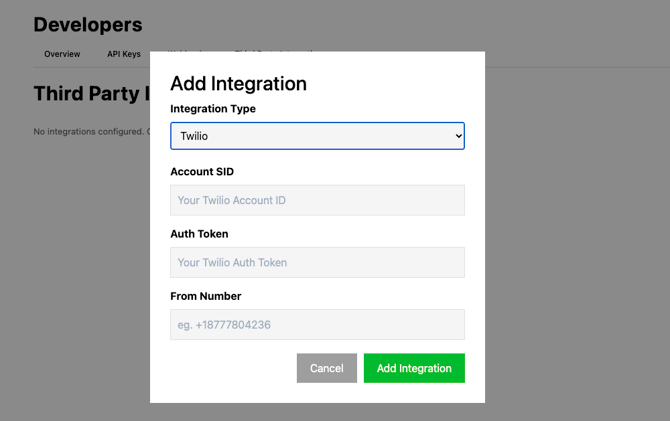Click into the Auth Token field
This screenshot has width=670, height=421.
pos(317,262)
